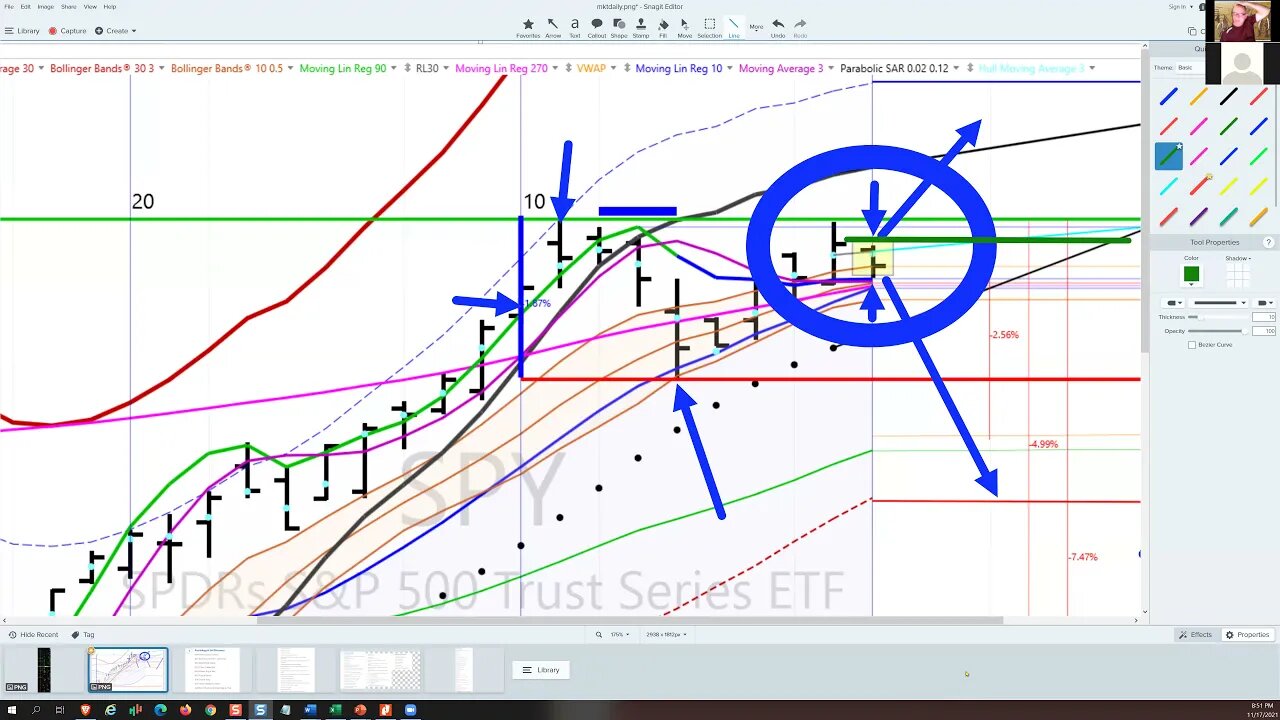
Task: Click the Shadow direction grid
Action: pos(1238,275)
